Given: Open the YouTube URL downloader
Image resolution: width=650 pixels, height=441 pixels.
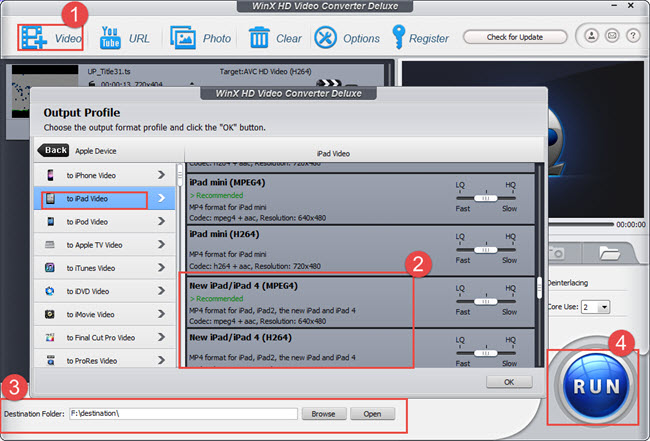Looking at the screenshot, I should click(x=110, y=38).
